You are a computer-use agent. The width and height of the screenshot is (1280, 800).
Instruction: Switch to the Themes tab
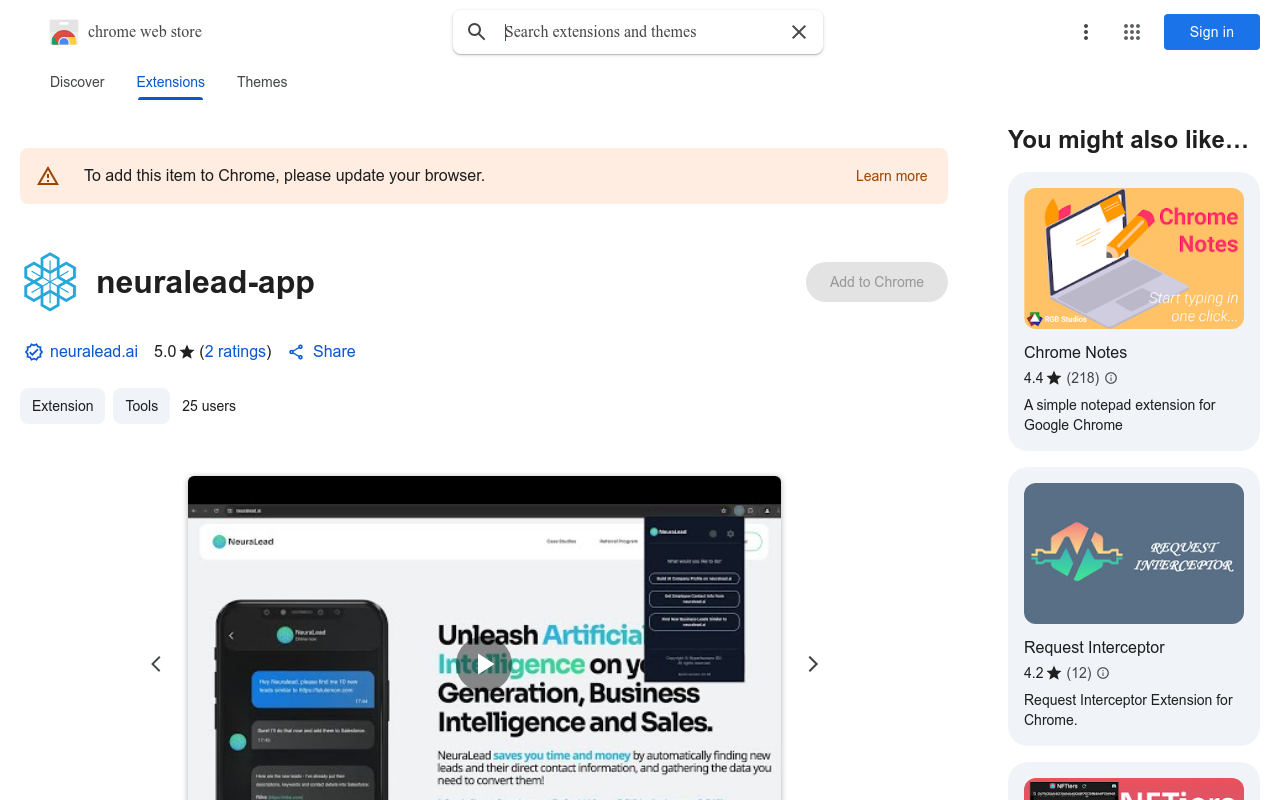[262, 82]
